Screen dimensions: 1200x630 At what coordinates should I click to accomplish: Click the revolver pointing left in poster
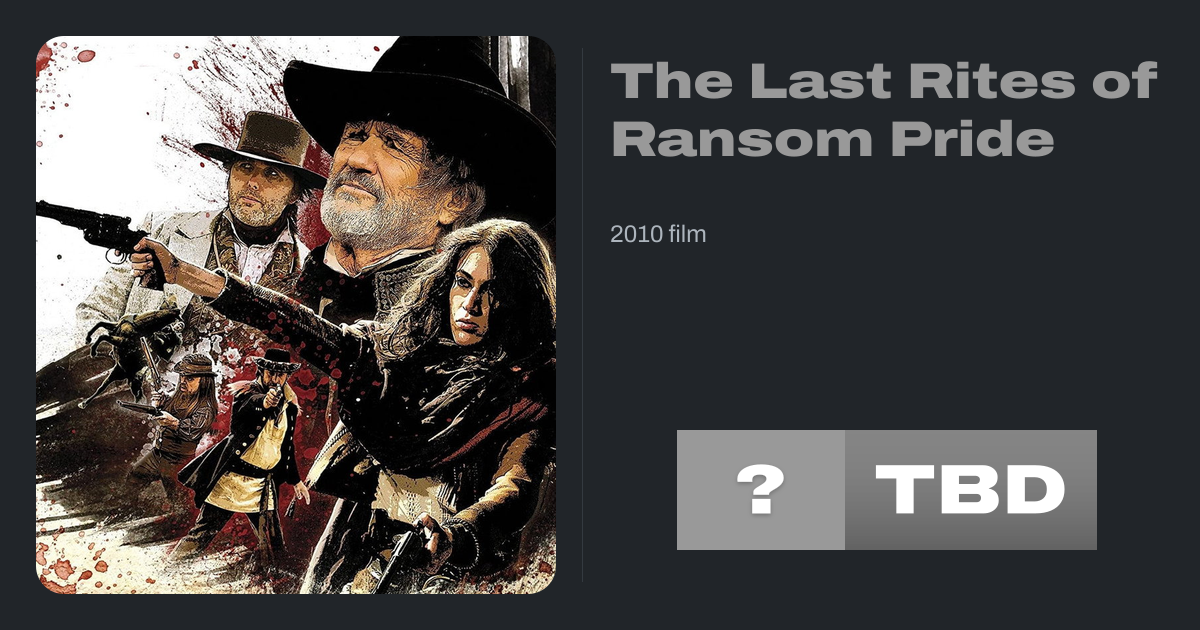92,230
